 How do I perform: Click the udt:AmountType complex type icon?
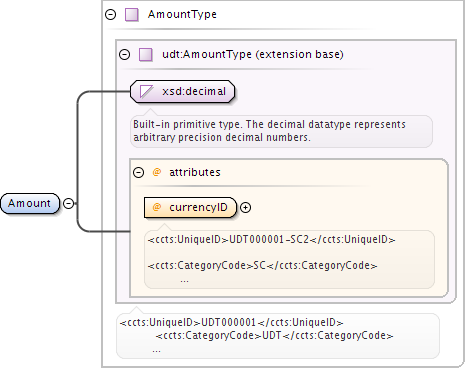pos(146,55)
